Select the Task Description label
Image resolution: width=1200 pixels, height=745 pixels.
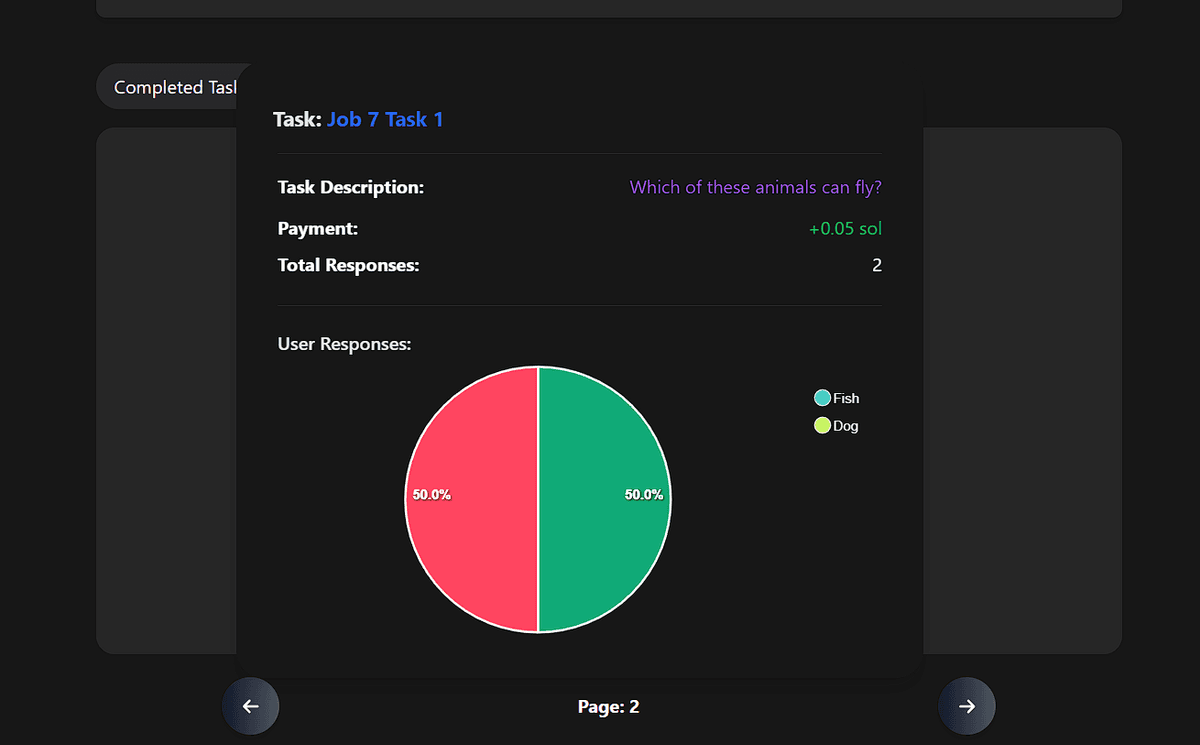[x=350, y=187]
